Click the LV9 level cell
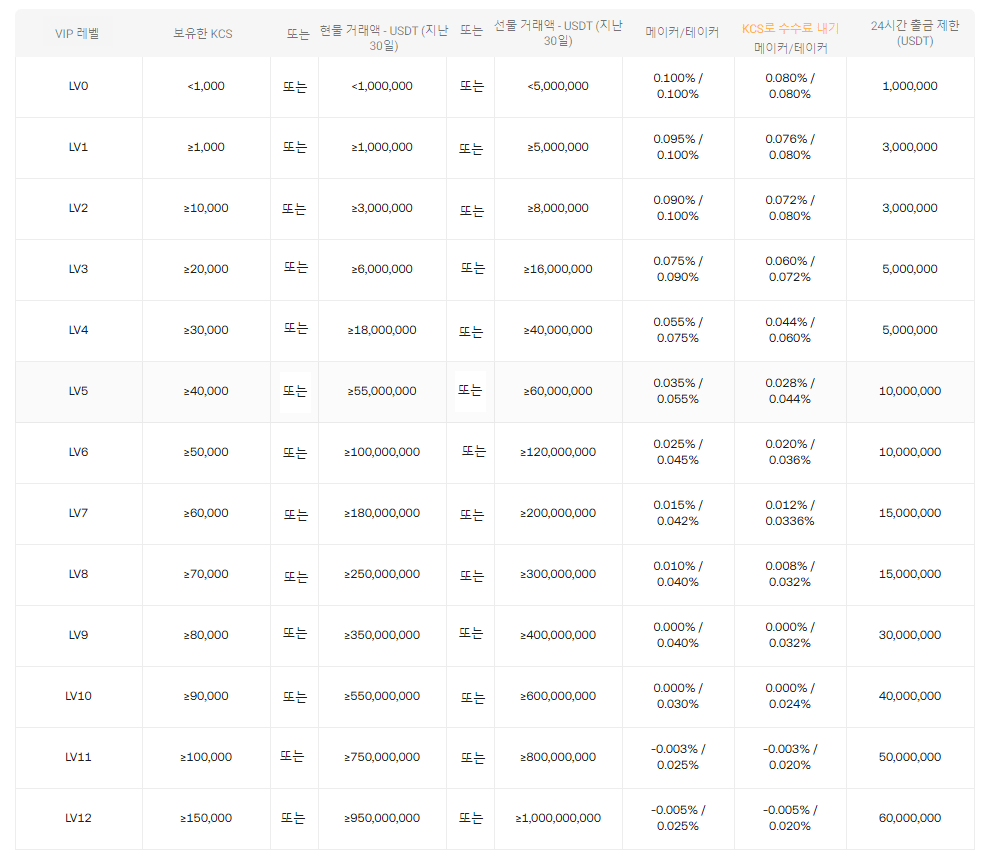Viewport: 995px width, 857px height. pyautogui.click(x=78, y=635)
